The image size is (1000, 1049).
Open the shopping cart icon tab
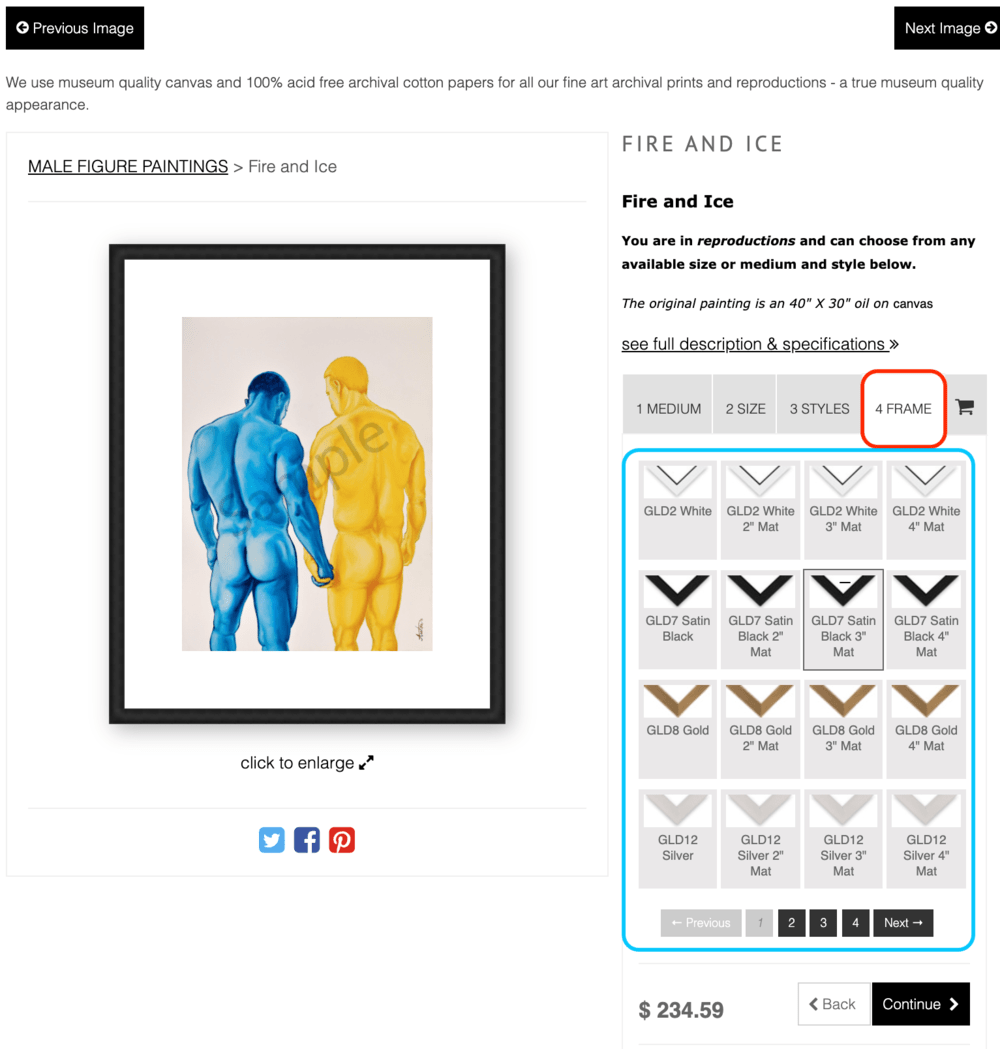click(x=965, y=407)
